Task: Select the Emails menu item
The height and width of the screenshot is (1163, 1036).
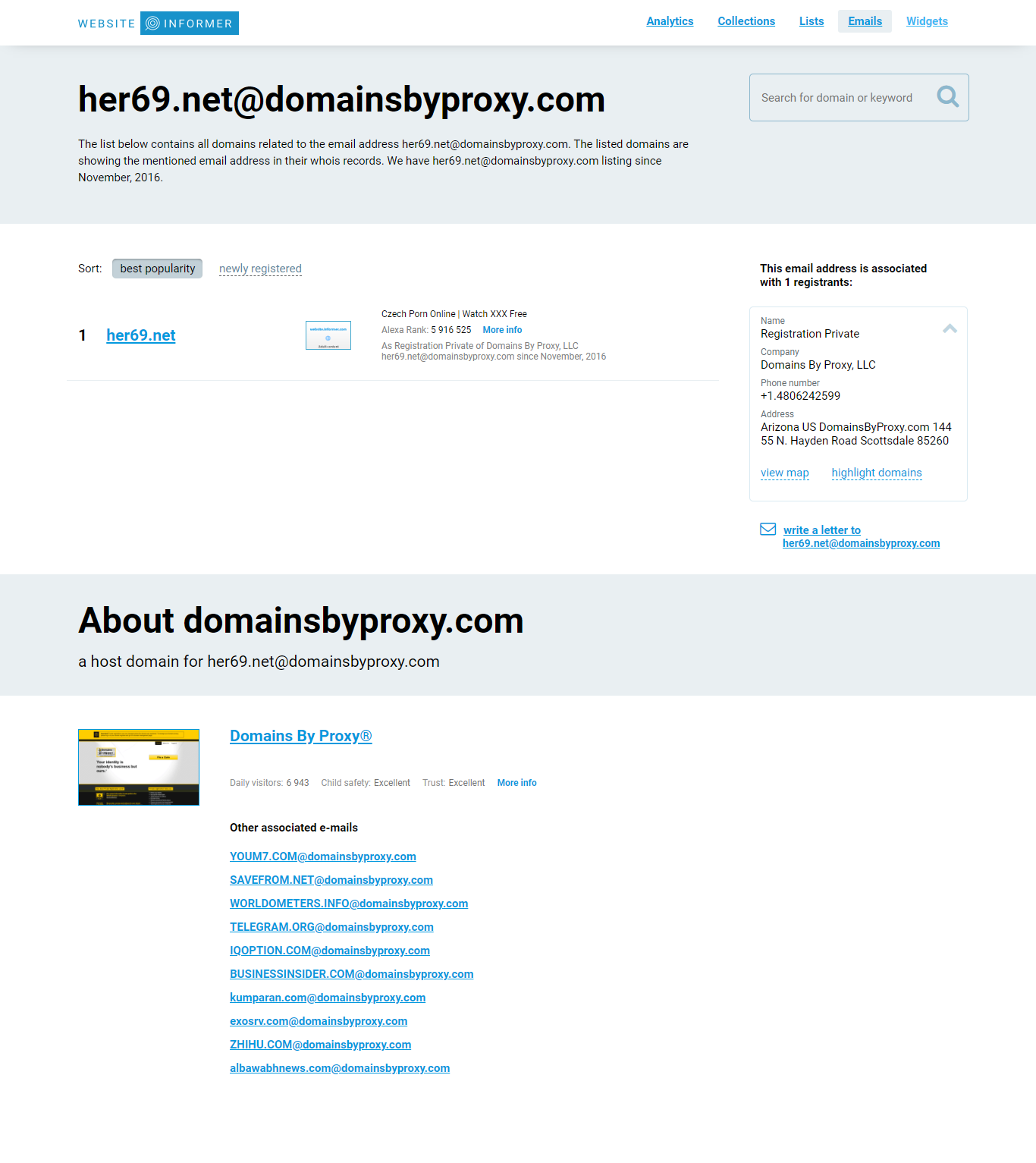Action: [865, 21]
